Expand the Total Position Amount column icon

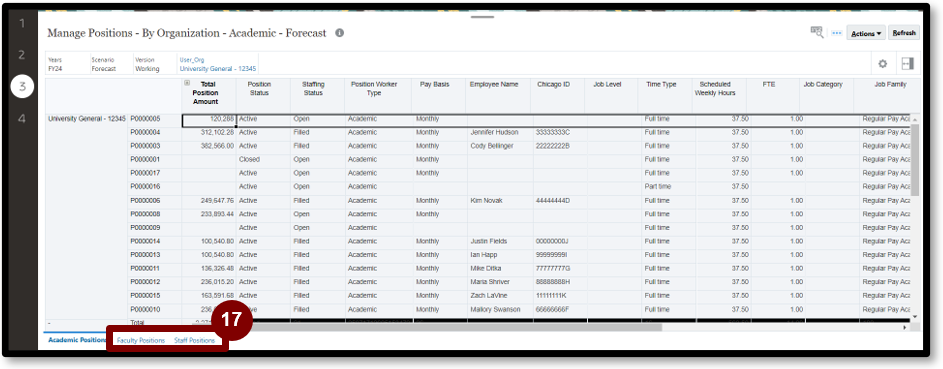pyautogui.click(x=187, y=84)
